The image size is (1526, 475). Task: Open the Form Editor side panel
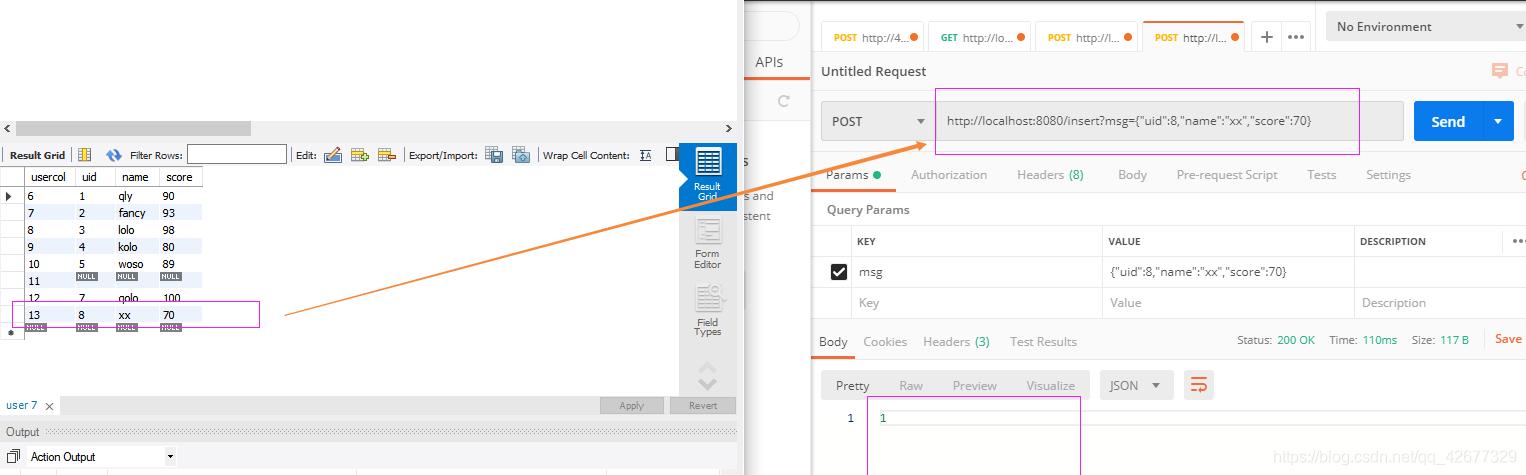(x=707, y=244)
